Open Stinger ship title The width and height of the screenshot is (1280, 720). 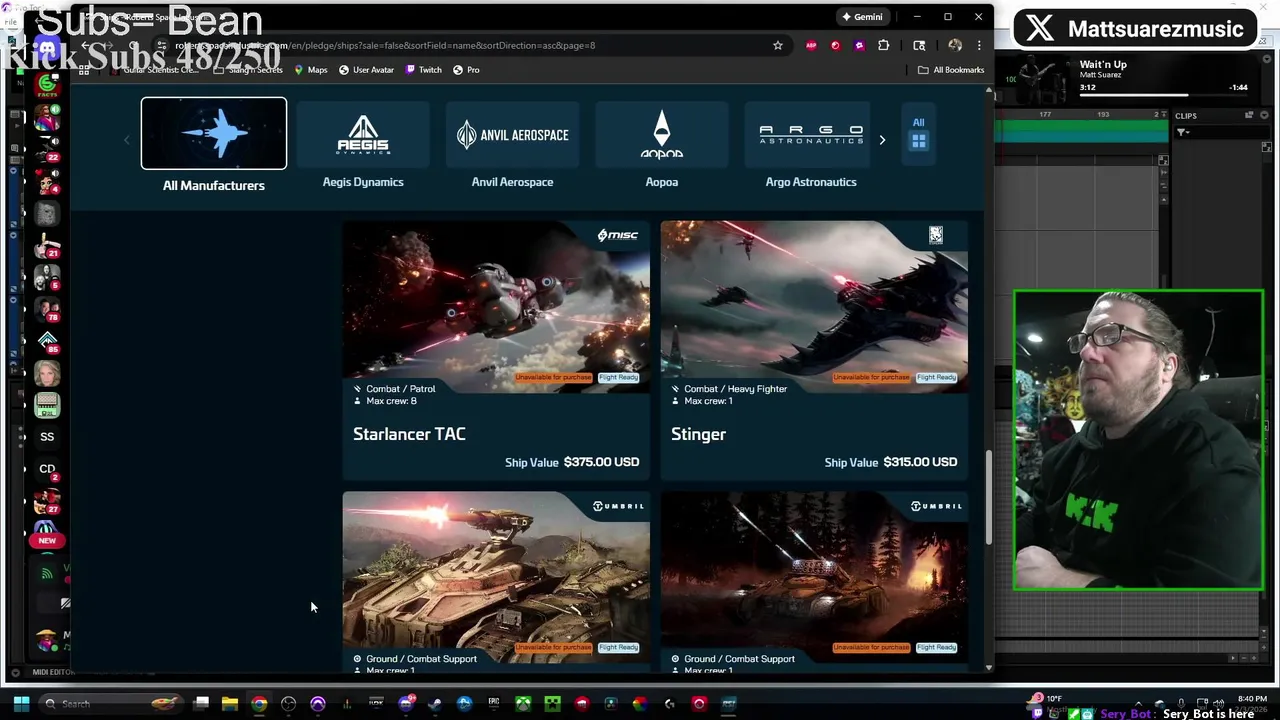tap(698, 434)
